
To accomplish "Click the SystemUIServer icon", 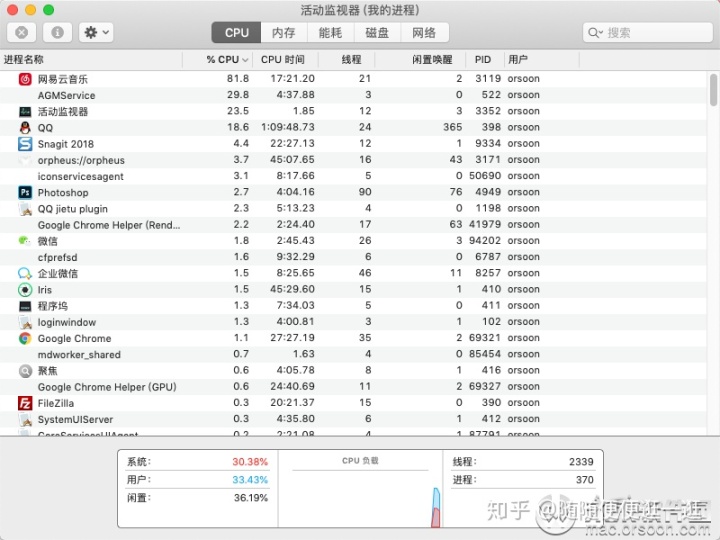I will coord(25,419).
